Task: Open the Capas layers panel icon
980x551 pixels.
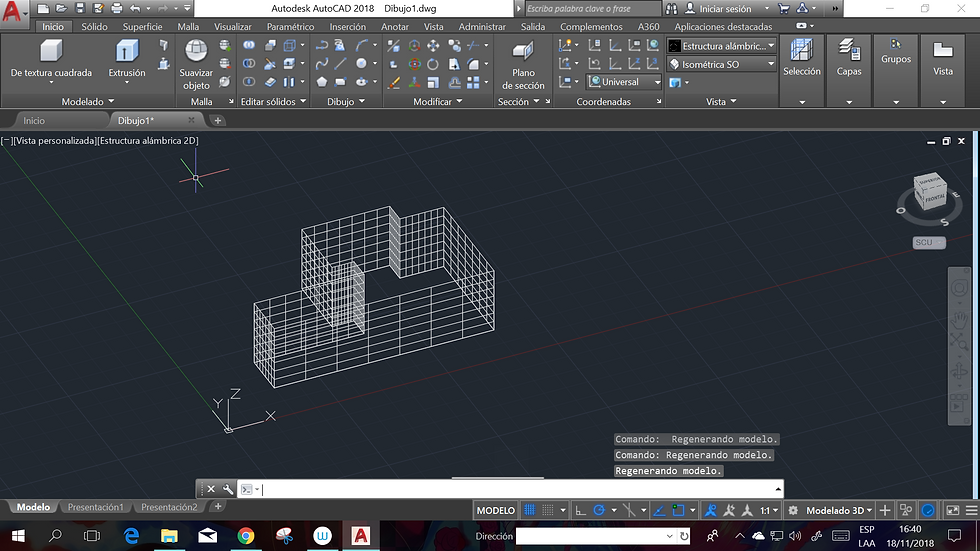Action: pyautogui.click(x=849, y=52)
